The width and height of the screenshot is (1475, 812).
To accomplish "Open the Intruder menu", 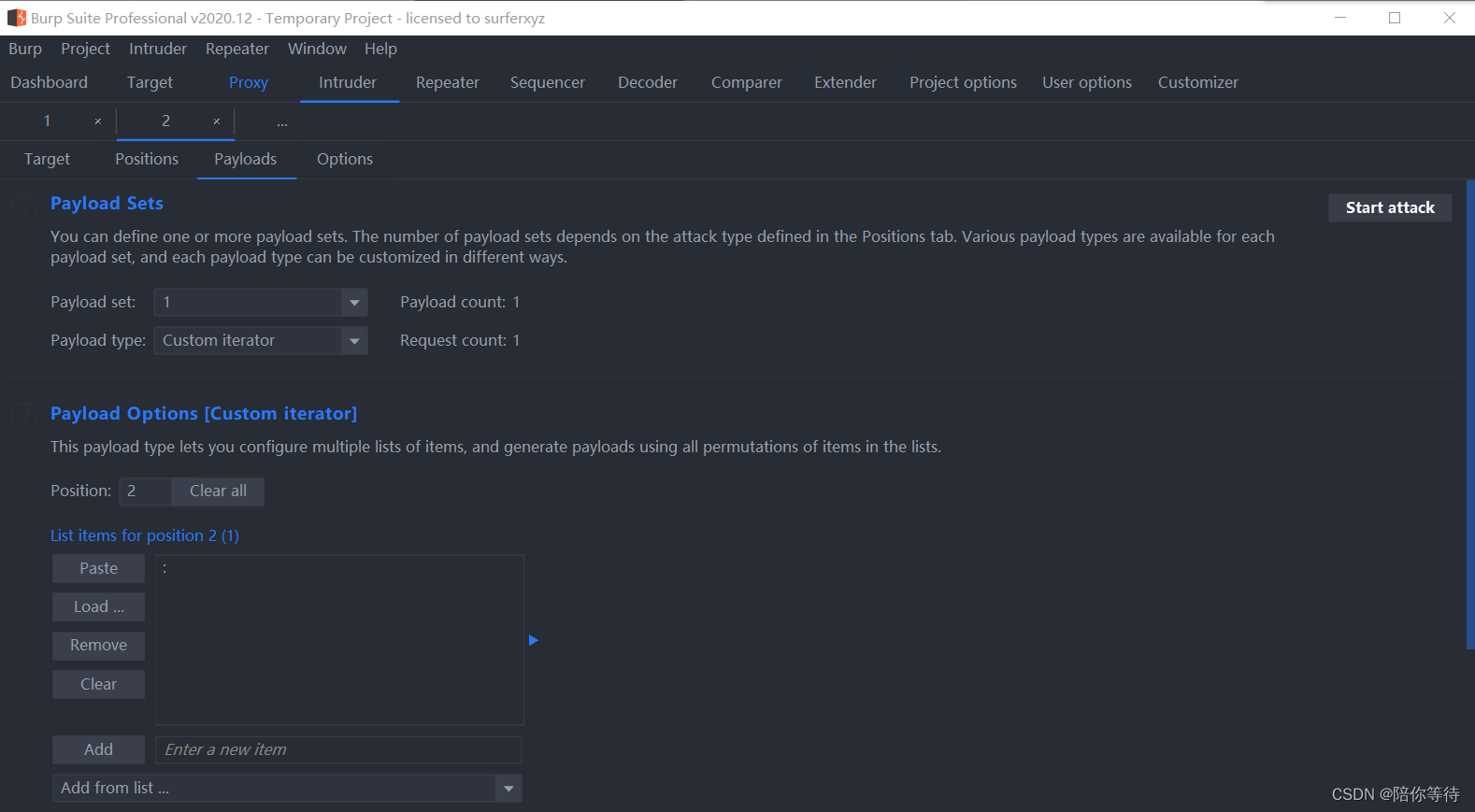I will [158, 49].
